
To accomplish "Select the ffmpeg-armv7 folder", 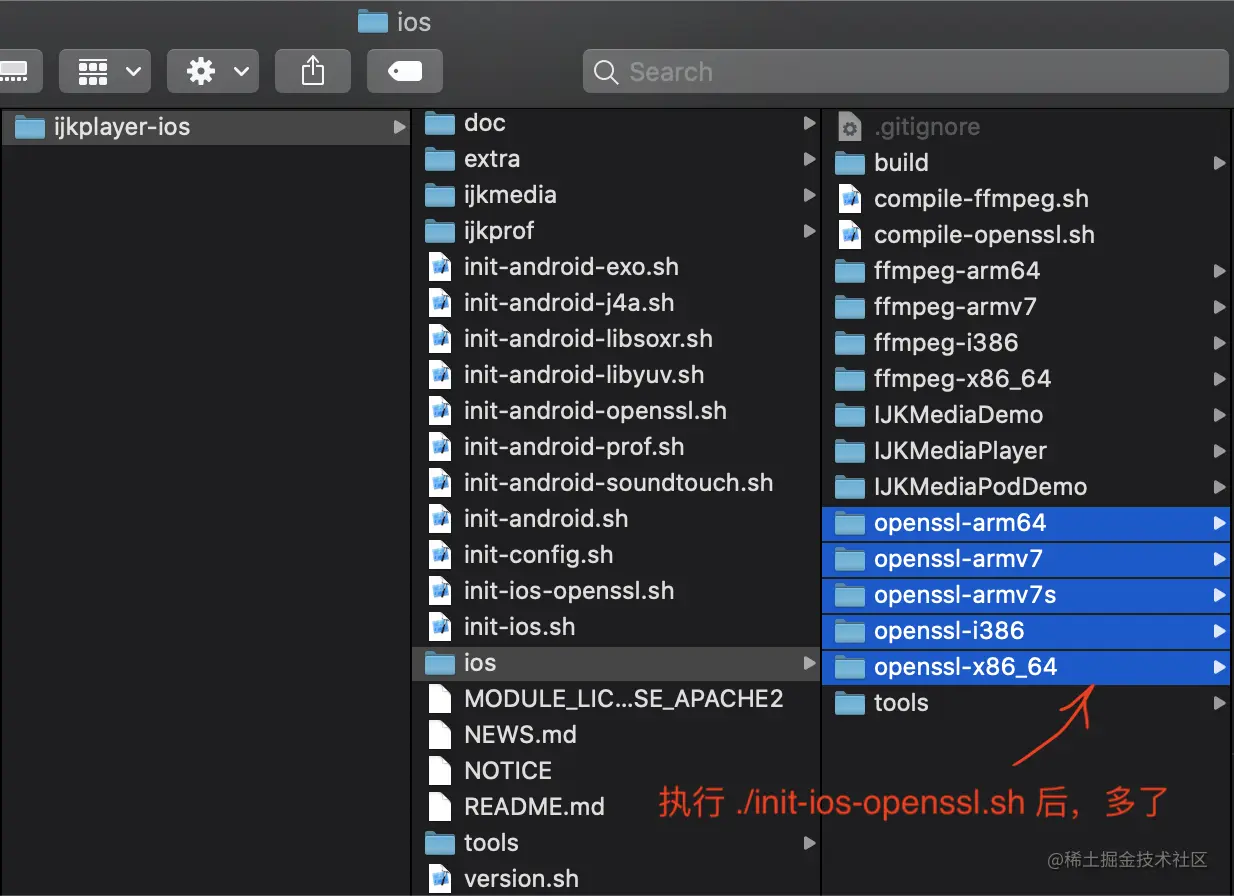I will click(x=1026, y=307).
